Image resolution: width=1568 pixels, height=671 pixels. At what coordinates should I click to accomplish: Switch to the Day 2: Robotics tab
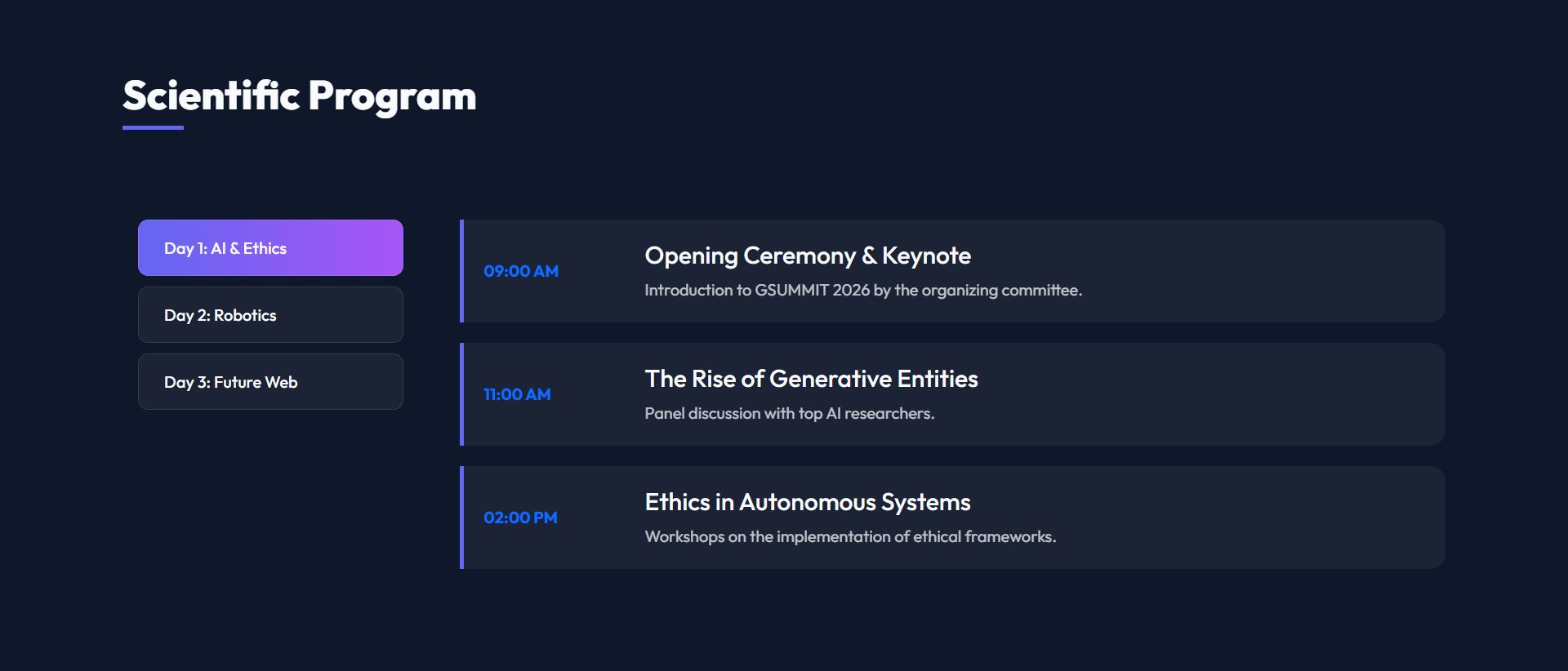[x=269, y=315]
